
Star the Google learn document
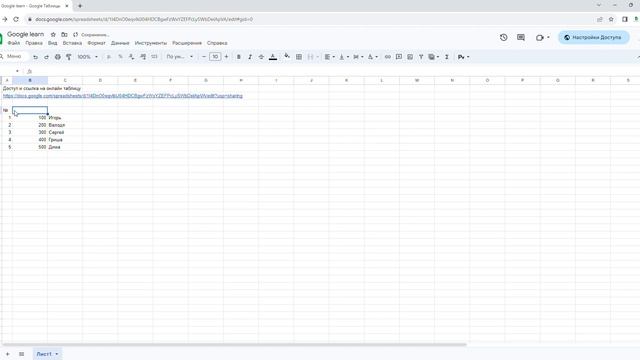pos(53,35)
